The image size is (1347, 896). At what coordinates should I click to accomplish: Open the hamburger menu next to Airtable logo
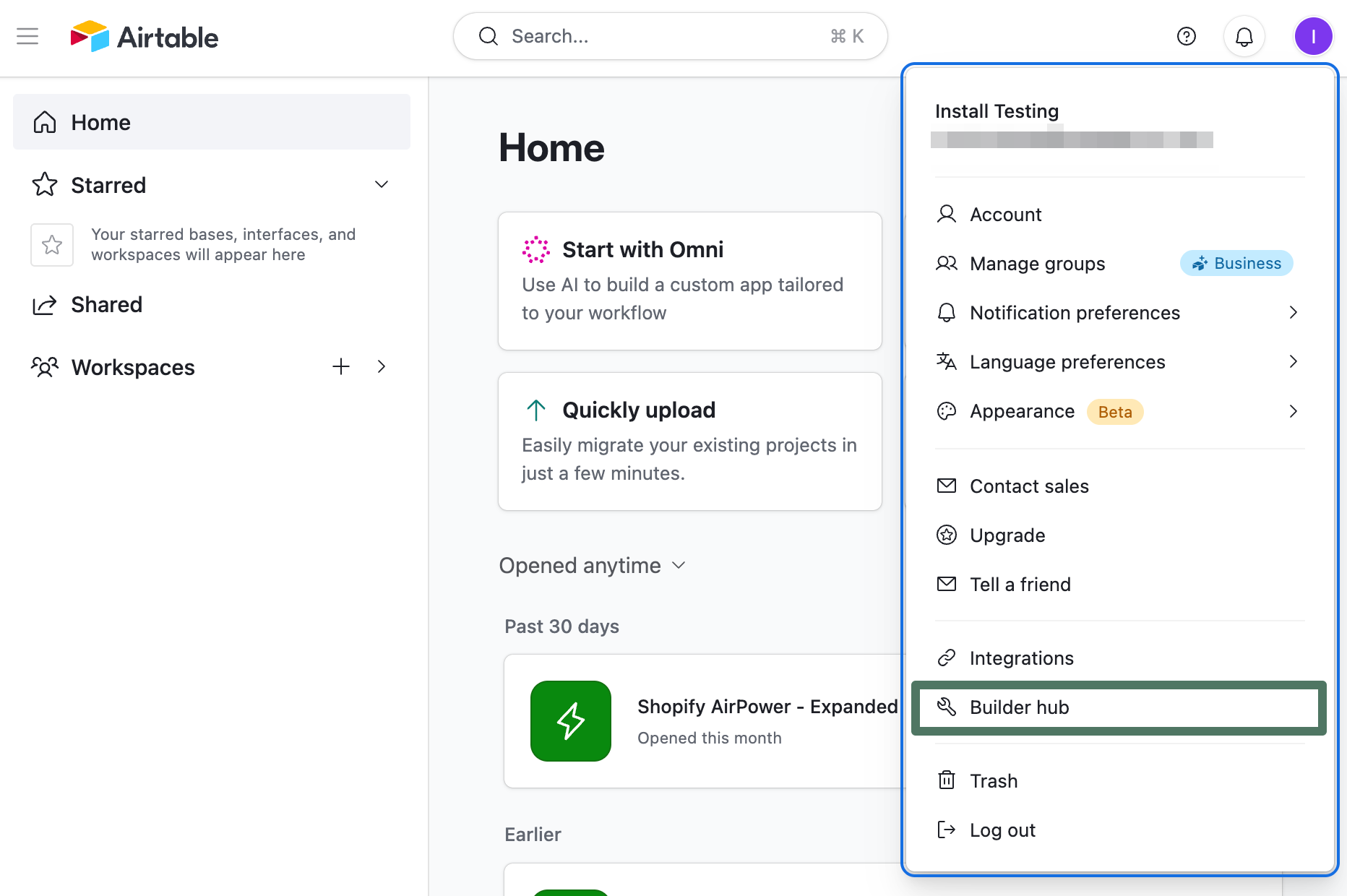coord(27,36)
